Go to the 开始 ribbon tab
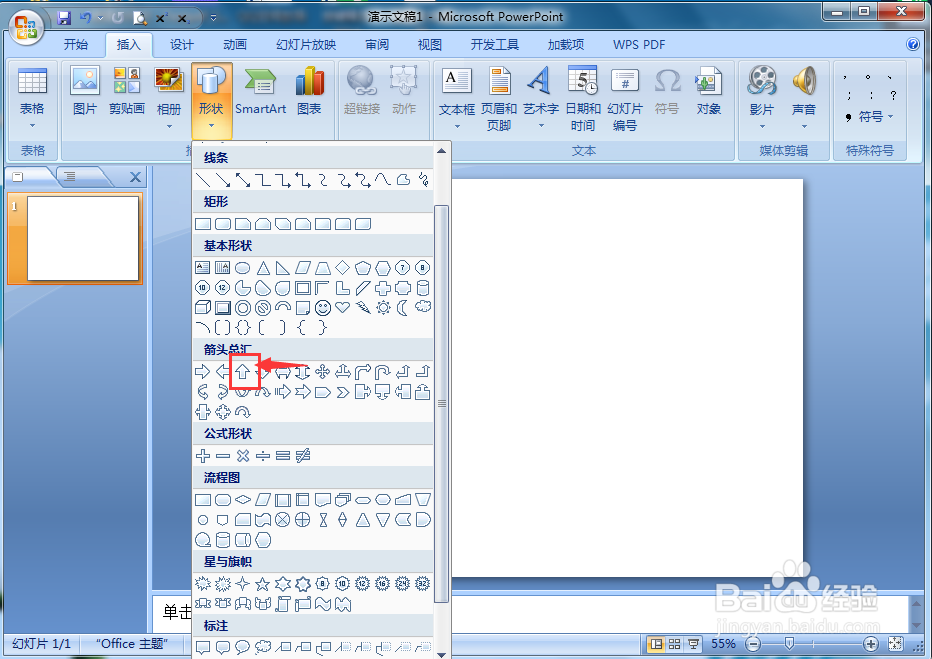The width and height of the screenshot is (932, 659). pos(75,45)
